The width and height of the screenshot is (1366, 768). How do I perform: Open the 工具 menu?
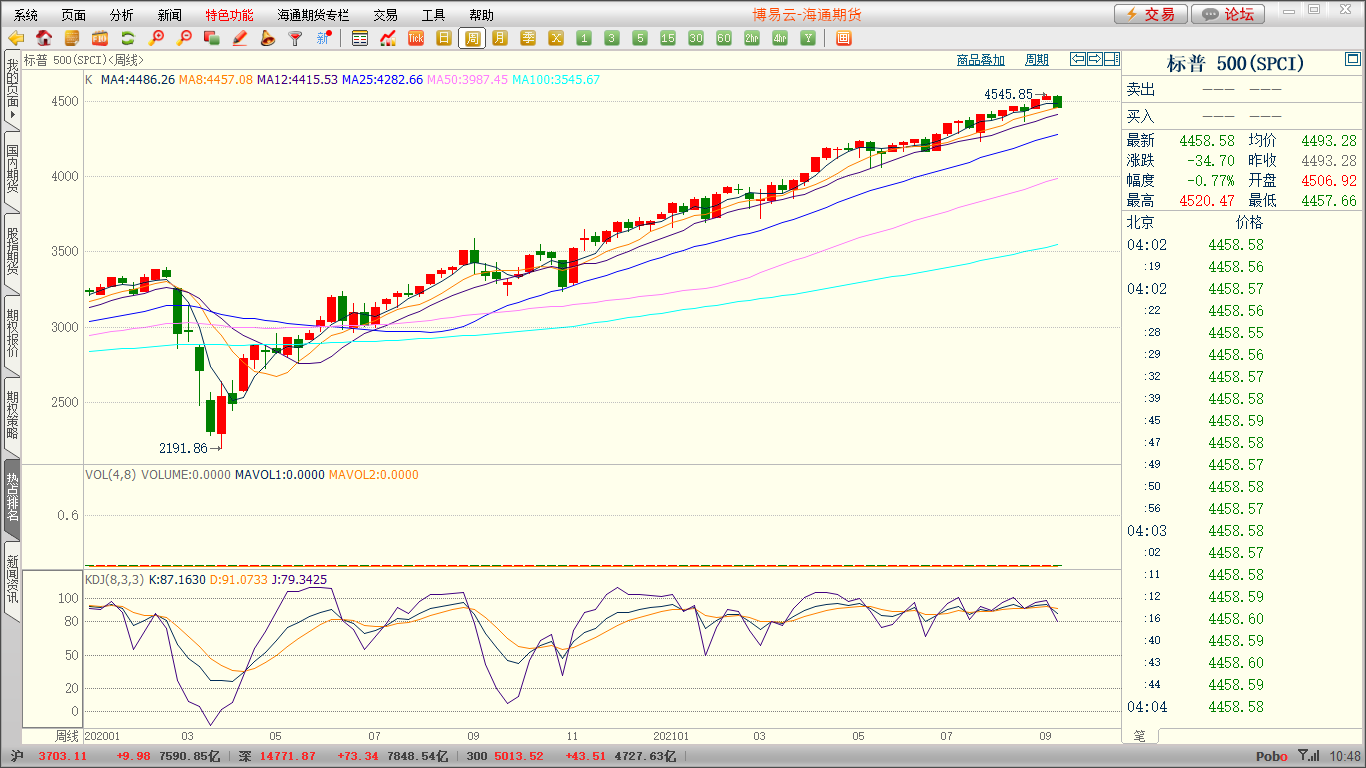point(433,15)
